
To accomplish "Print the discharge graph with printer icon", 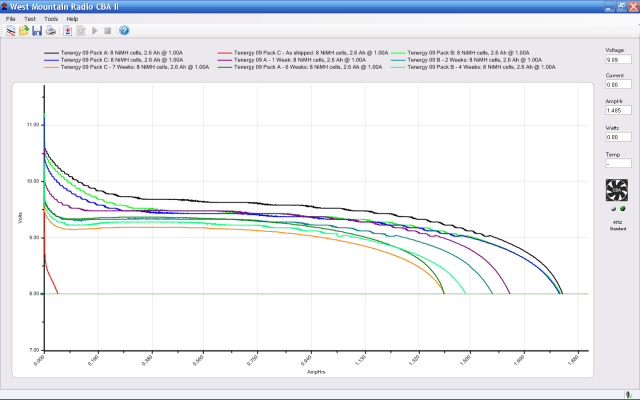I will pyautogui.click(x=50, y=31).
